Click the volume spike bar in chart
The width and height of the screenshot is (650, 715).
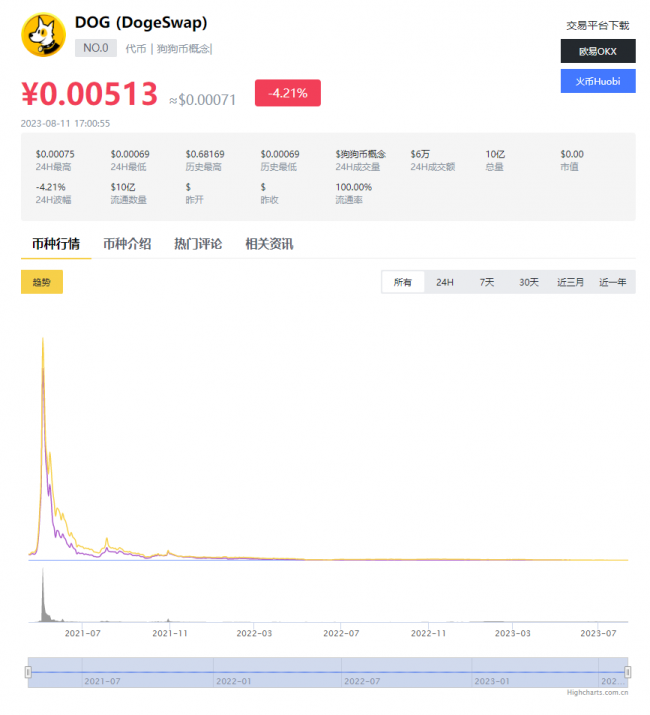click(x=43, y=597)
